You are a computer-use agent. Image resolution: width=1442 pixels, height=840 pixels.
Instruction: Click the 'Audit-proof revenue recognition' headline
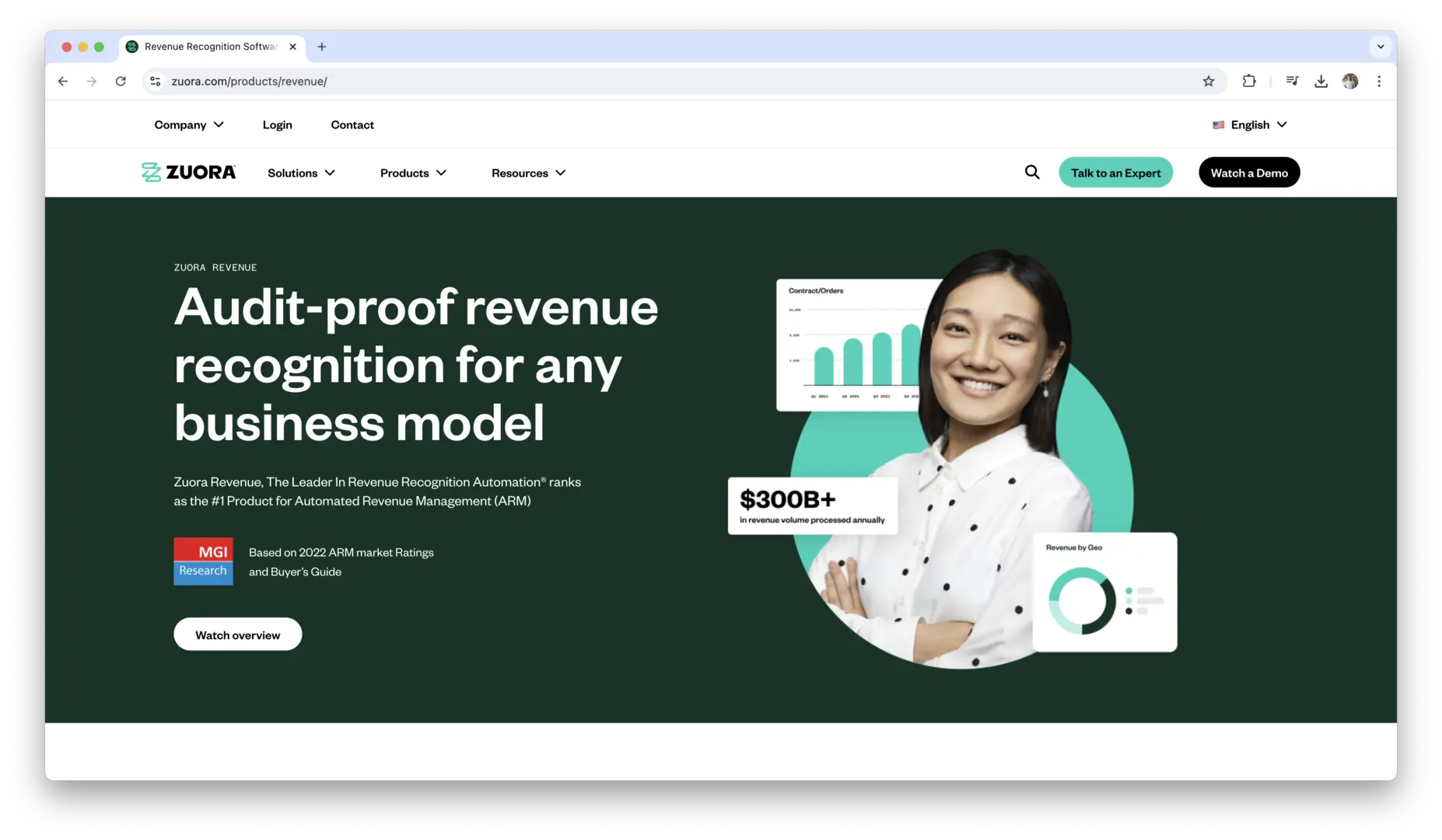(x=416, y=364)
